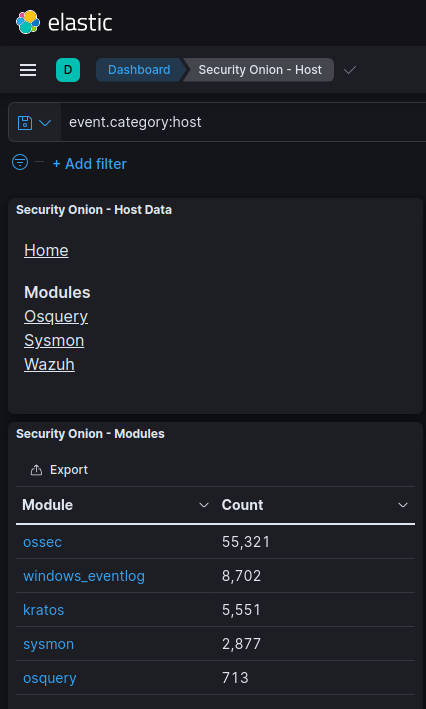Open the hamburger navigation menu
426x709 pixels.
tap(28, 70)
